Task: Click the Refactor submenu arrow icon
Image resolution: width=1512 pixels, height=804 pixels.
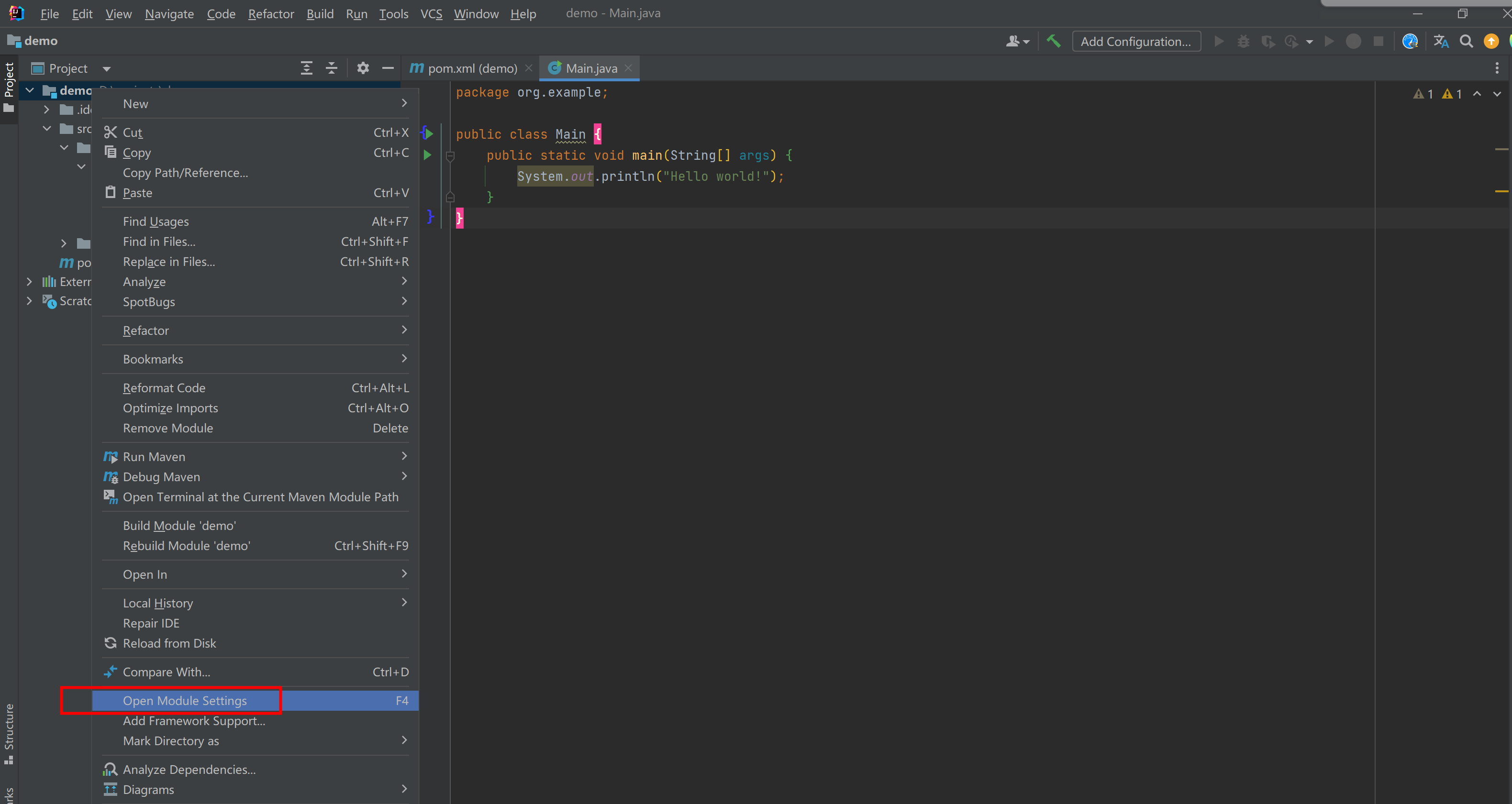Action: [404, 330]
